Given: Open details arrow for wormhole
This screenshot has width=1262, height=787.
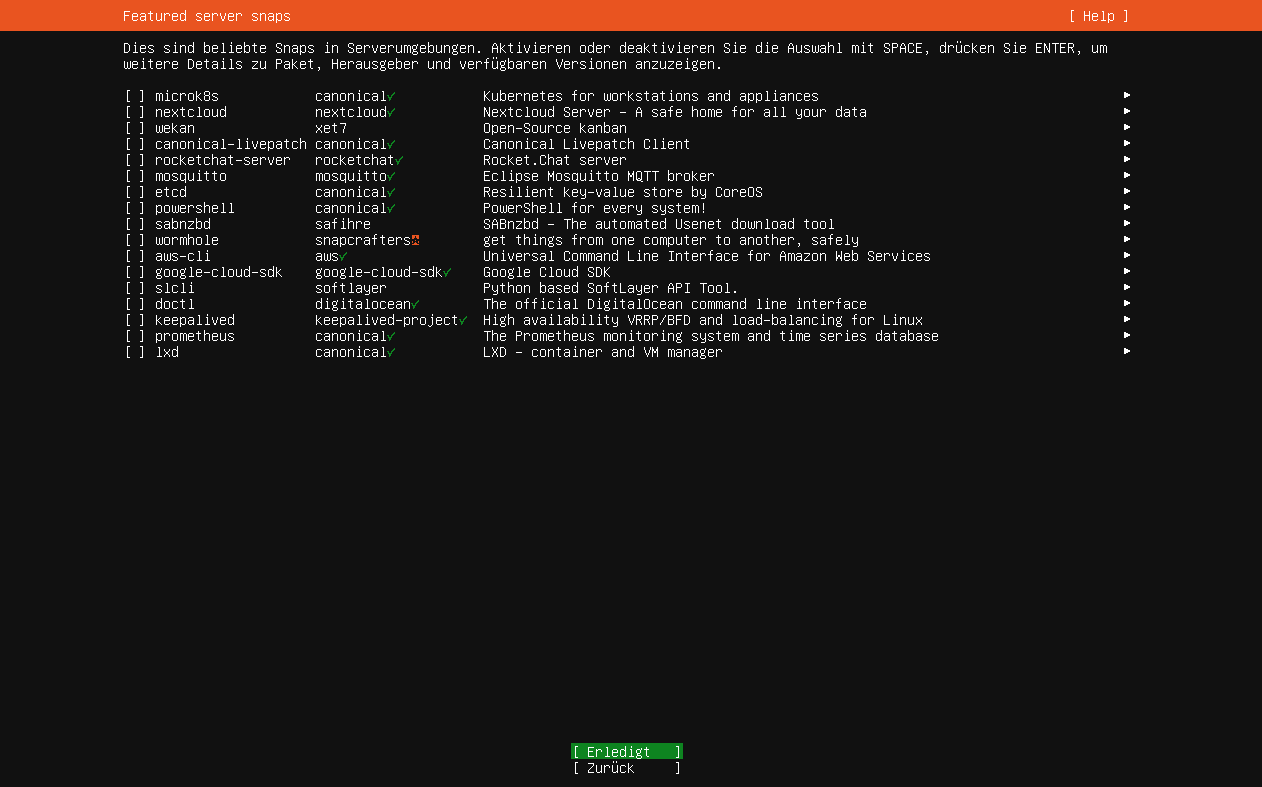Looking at the screenshot, I should pos(1127,240).
